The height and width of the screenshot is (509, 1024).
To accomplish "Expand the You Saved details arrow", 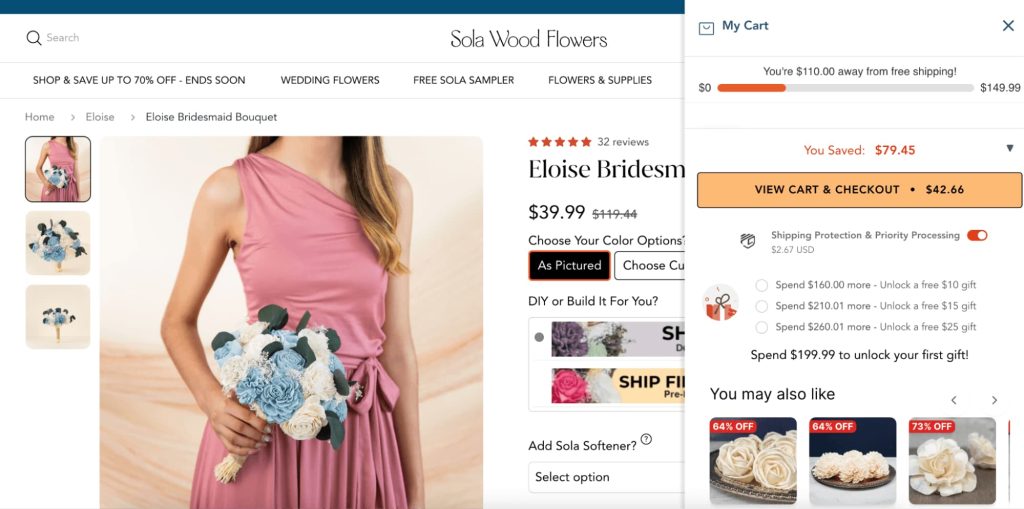I will pyautogui.click(x=1009, y=149).
